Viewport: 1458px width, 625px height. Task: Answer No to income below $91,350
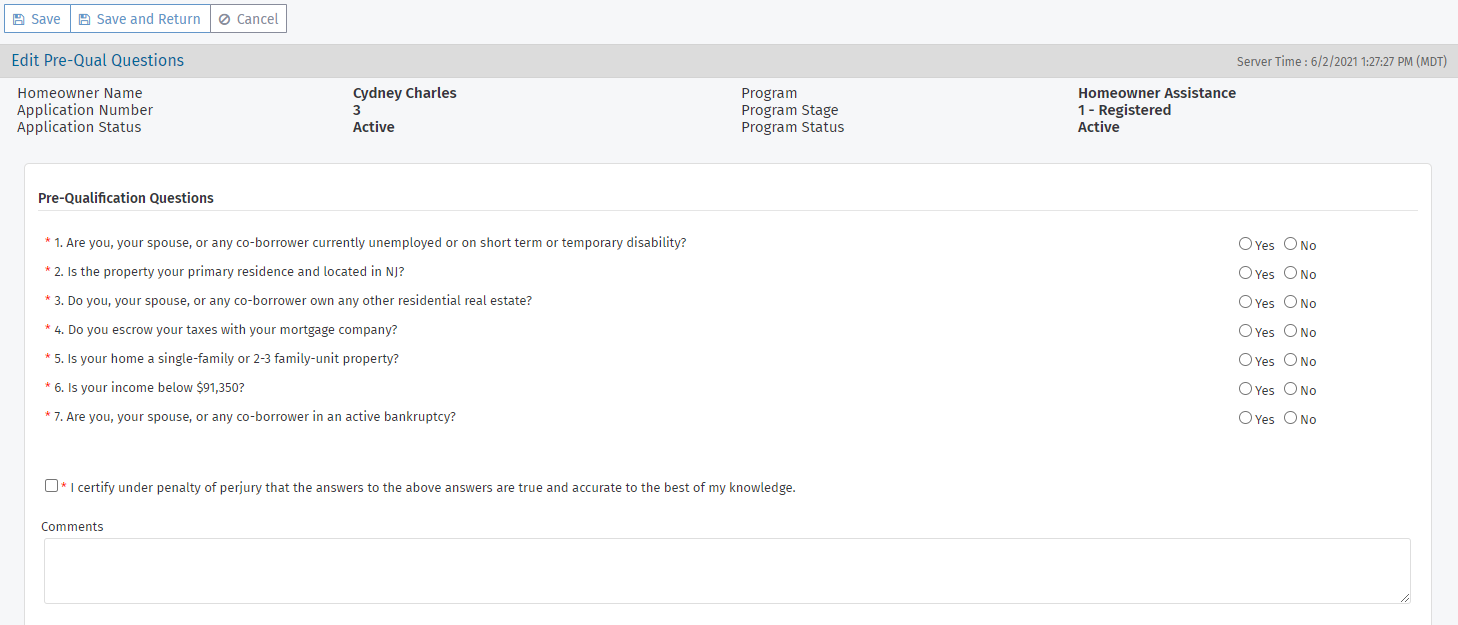(x=1290, y=389)
